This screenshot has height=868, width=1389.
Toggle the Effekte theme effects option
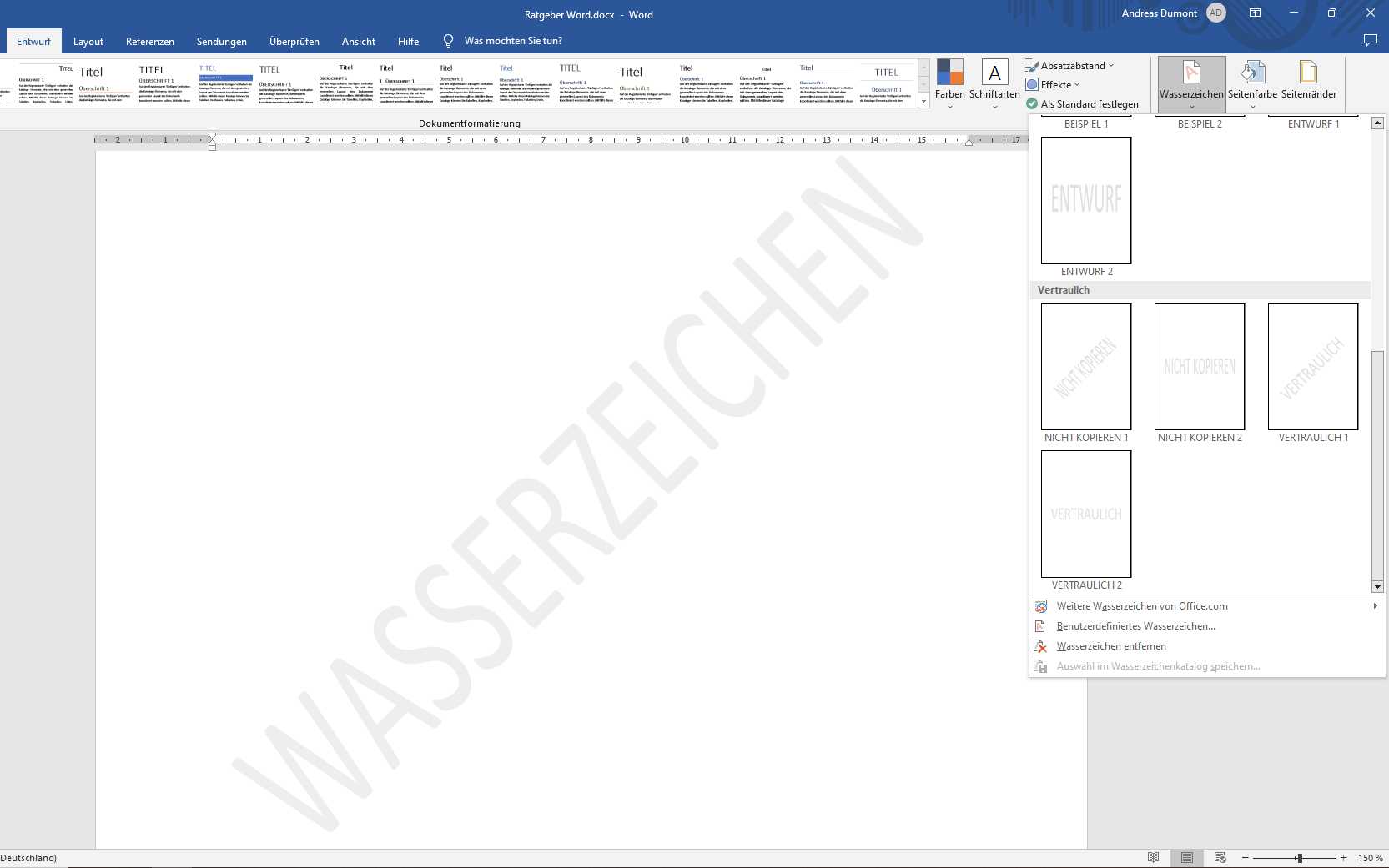click(1055, 84)
